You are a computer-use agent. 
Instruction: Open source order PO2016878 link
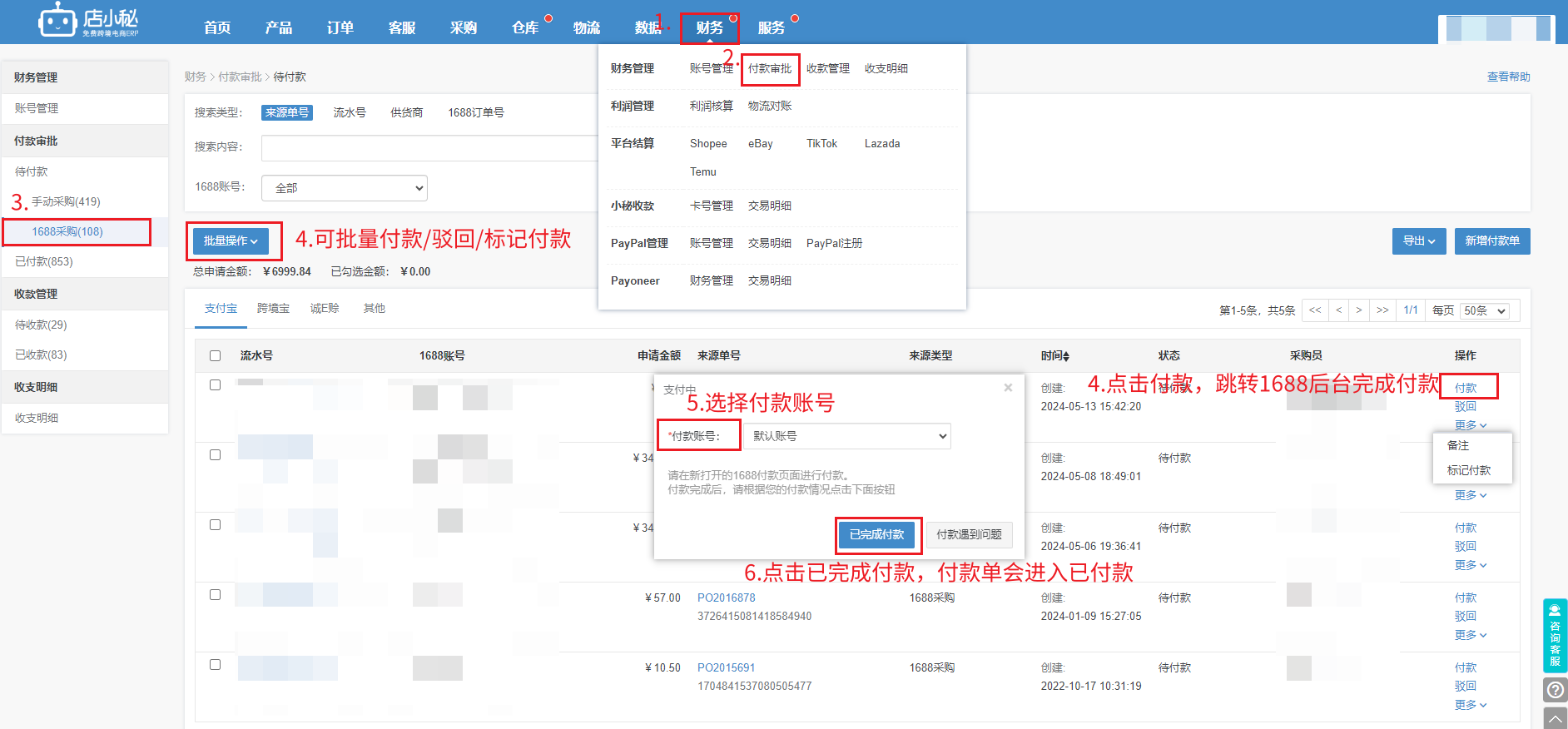[727, 598]
